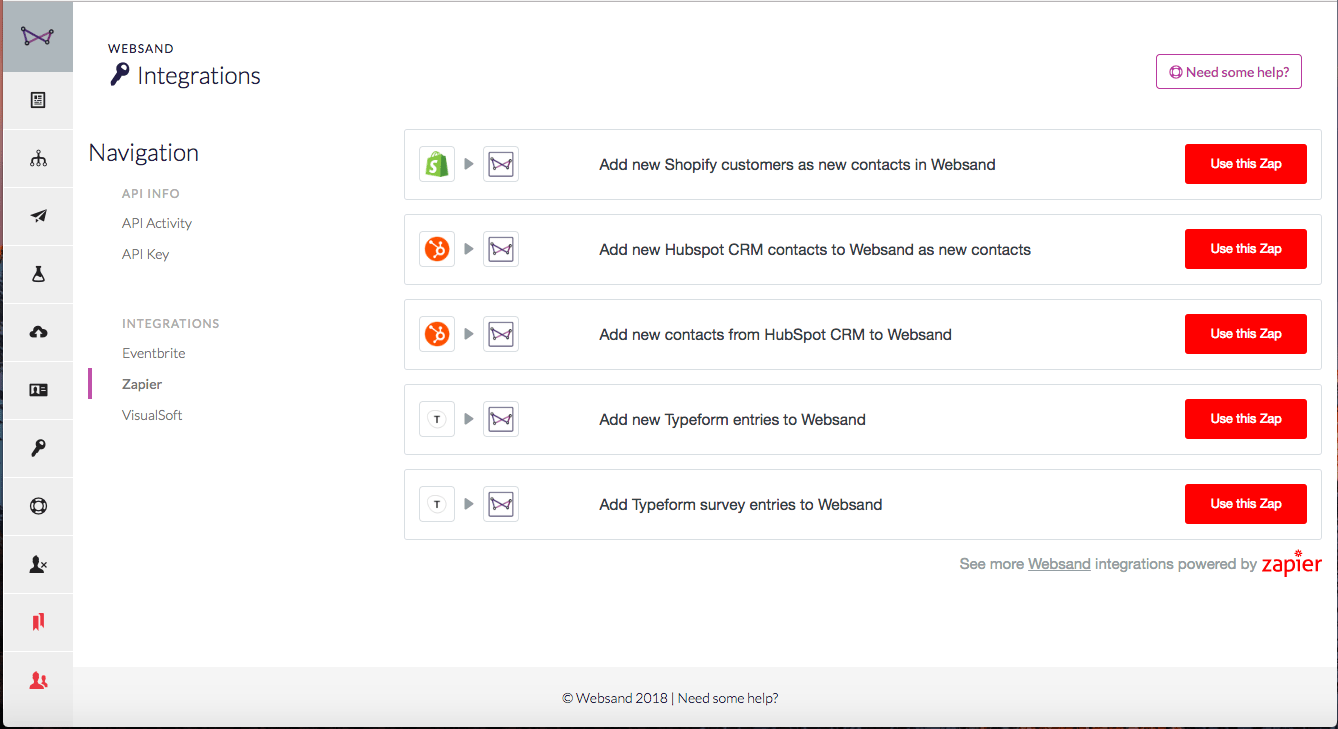The image size is (1338, 729).
Task: Use the 'new Typeform entries' Zap
Action: [1246, 419]
